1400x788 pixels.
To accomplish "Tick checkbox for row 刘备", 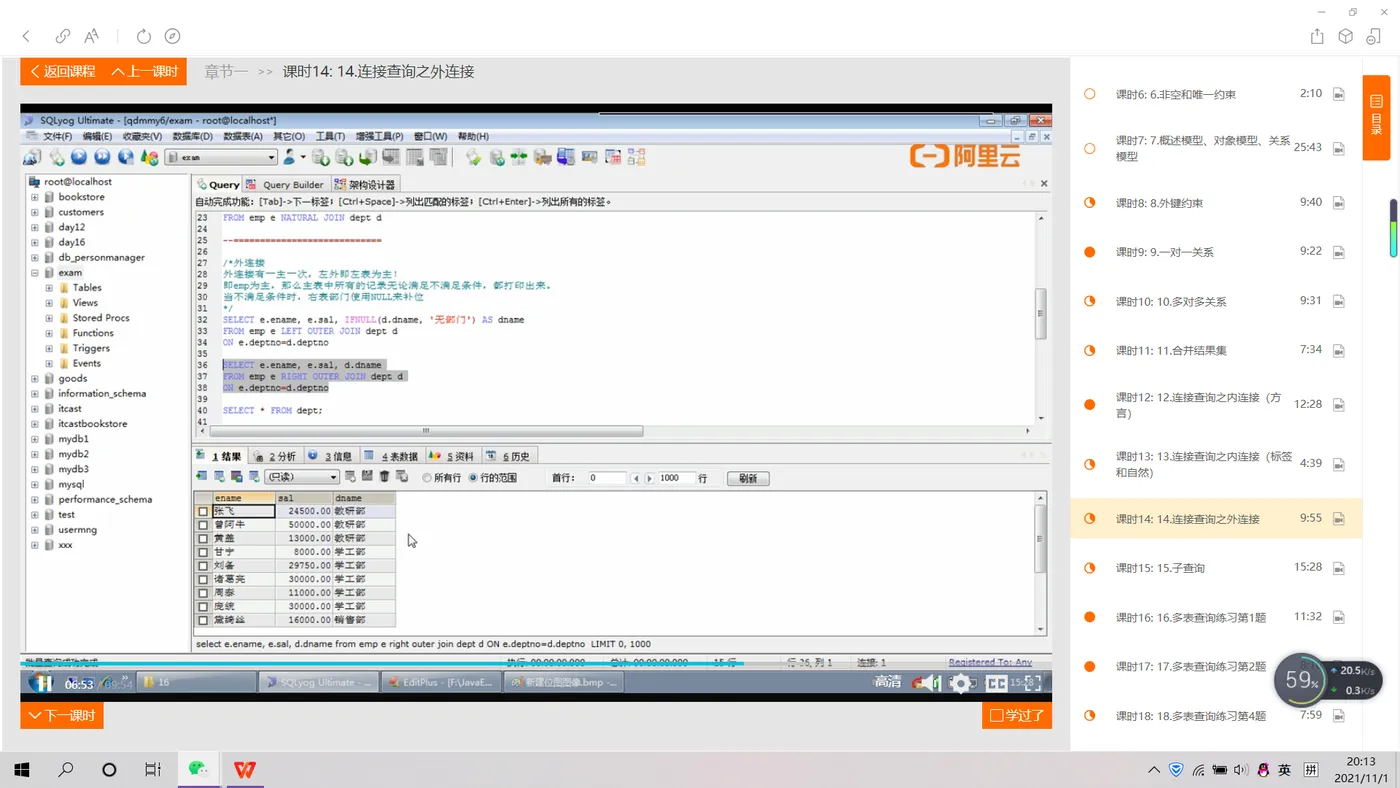I will (x=203, y=566).
